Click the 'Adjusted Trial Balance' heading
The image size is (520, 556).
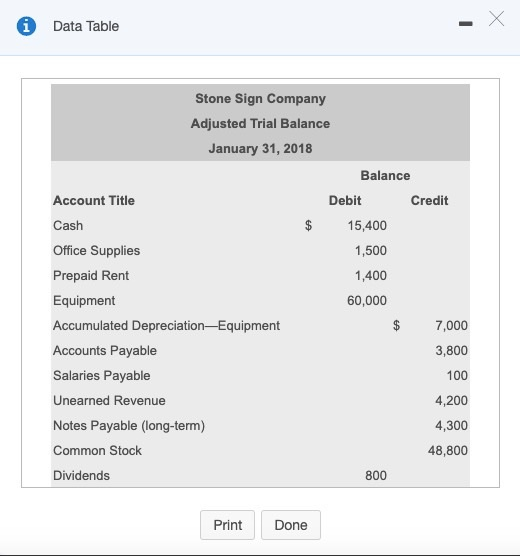pyautogui.click(x=260, y=123)
